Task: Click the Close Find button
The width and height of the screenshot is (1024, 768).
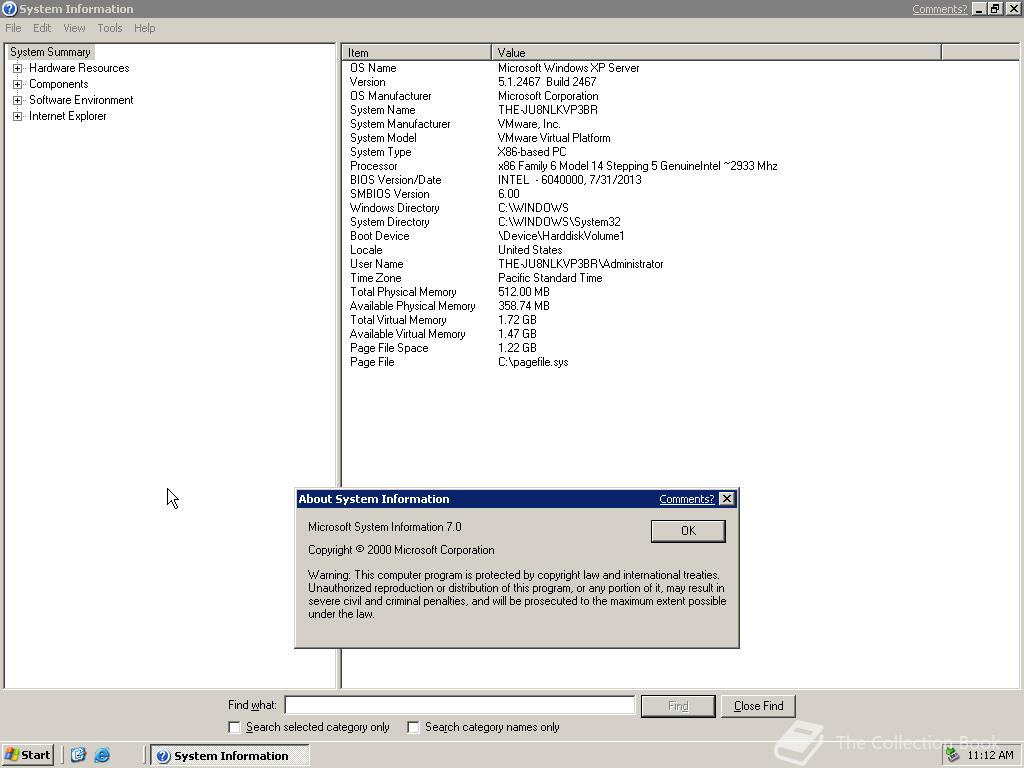Action: point(758,706)
